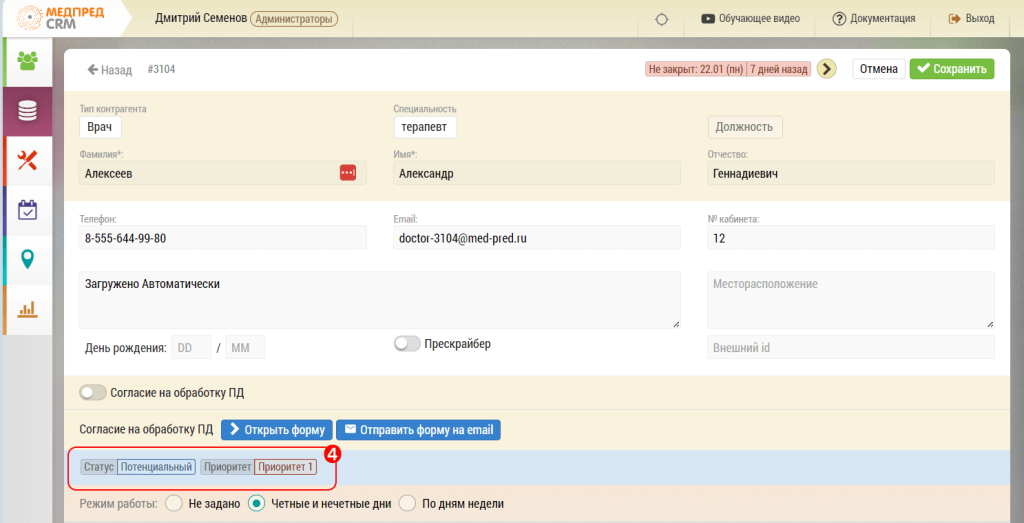Open the calendar tasks sidebar icon
Viewport: 1024px width, 523px height.
(x=27, y=210)
